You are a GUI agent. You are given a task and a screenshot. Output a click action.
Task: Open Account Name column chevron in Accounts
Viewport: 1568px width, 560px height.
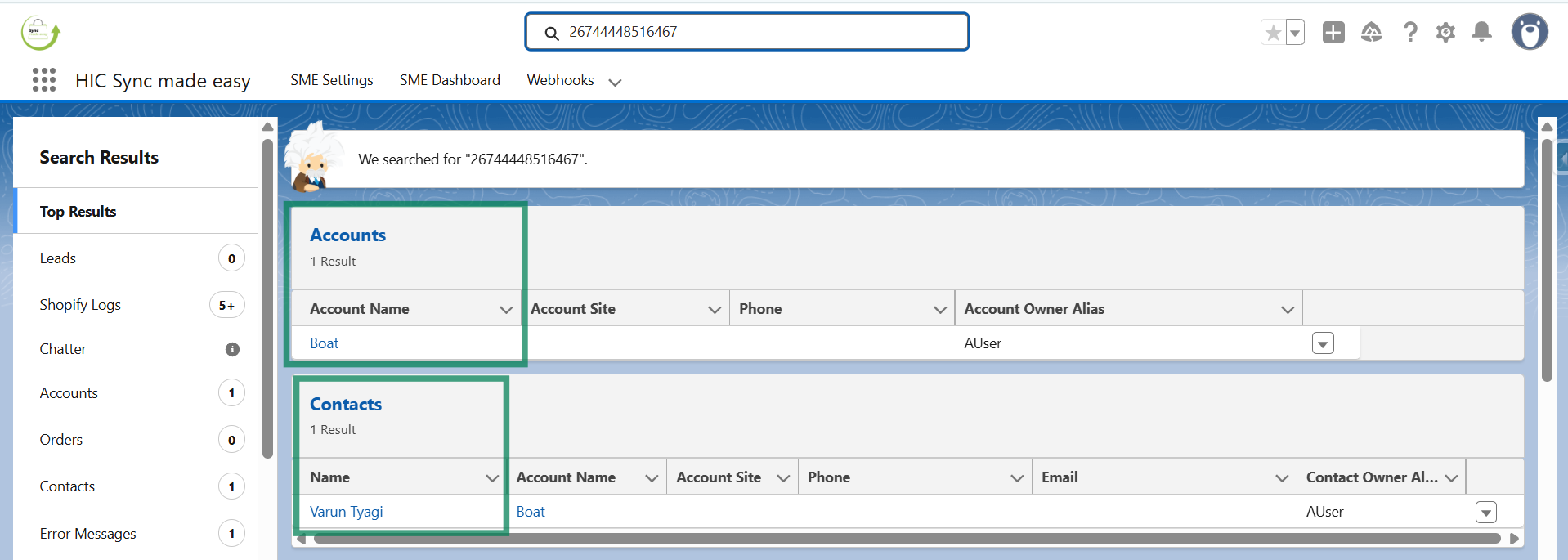(506, 310)
